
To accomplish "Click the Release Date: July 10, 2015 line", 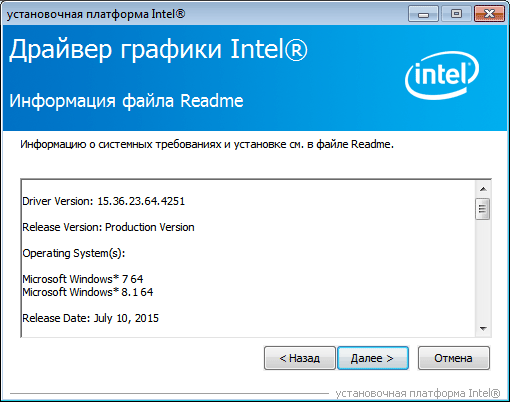I will [90, 318].
